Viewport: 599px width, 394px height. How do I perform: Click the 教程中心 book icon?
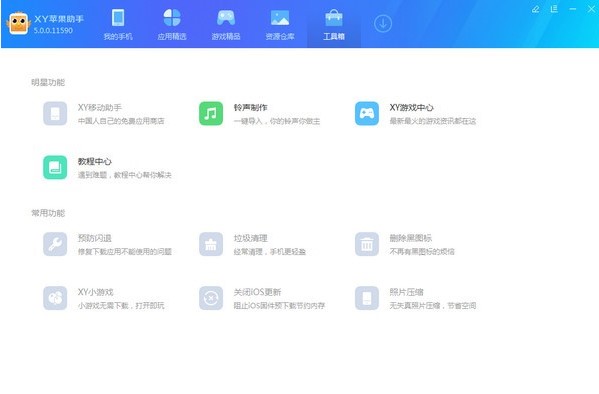55,167
